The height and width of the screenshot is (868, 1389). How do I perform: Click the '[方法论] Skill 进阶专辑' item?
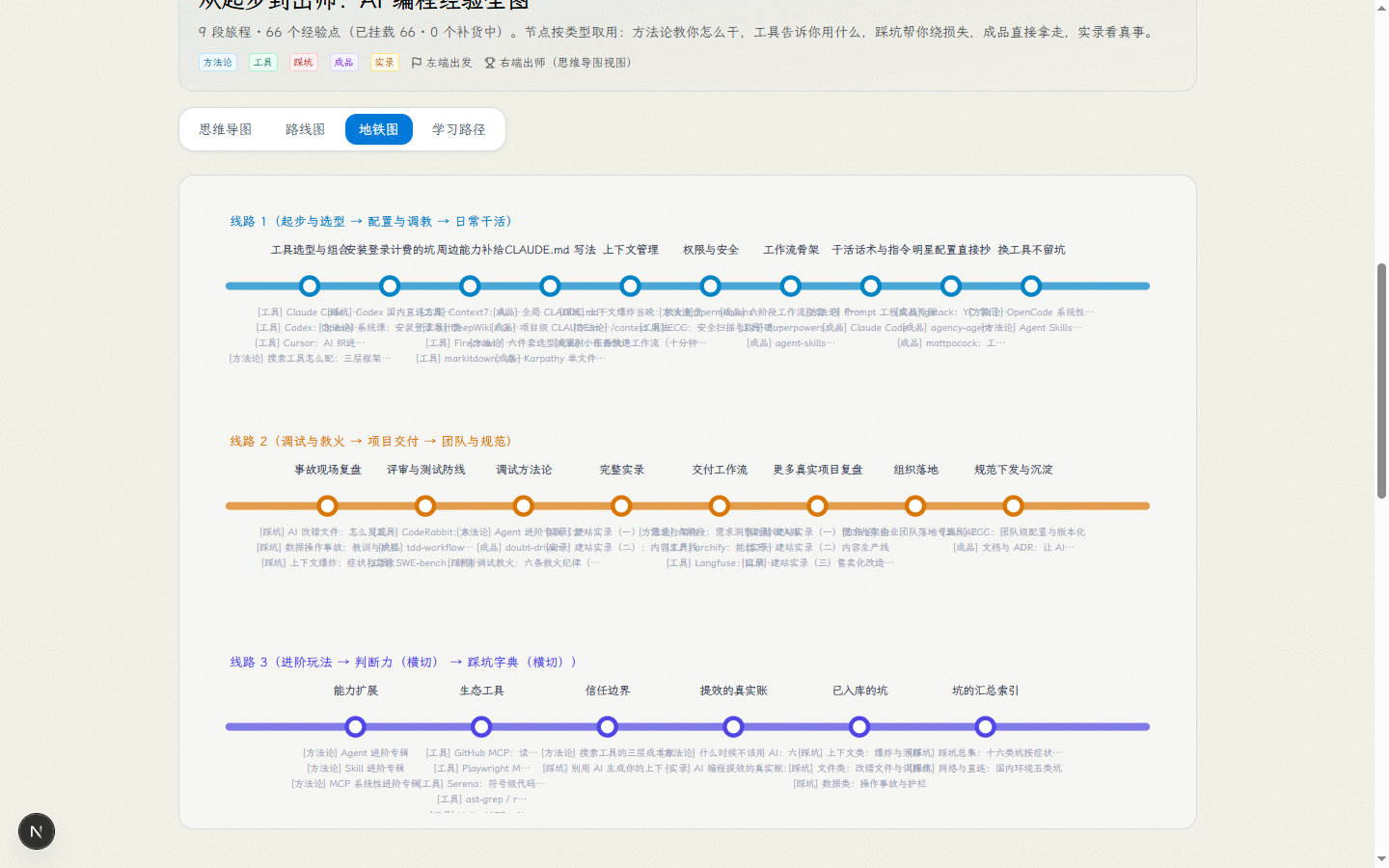(356, 769)
